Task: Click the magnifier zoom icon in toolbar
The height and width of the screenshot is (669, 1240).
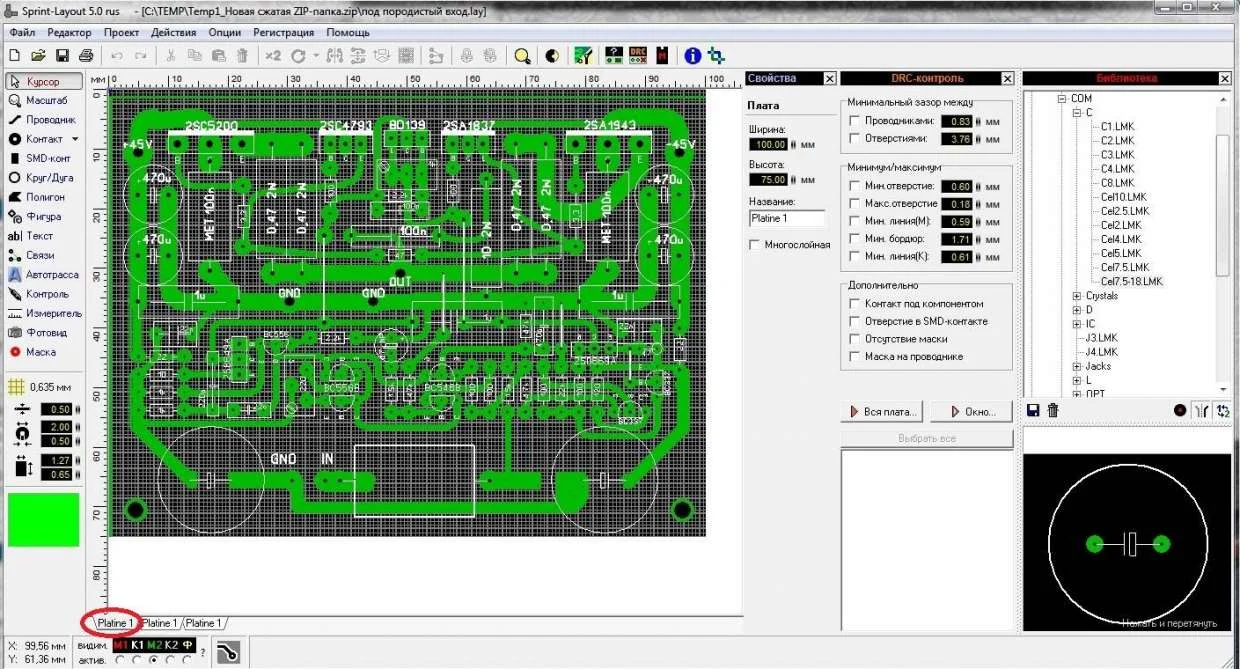Action: (x=521, y=56)
